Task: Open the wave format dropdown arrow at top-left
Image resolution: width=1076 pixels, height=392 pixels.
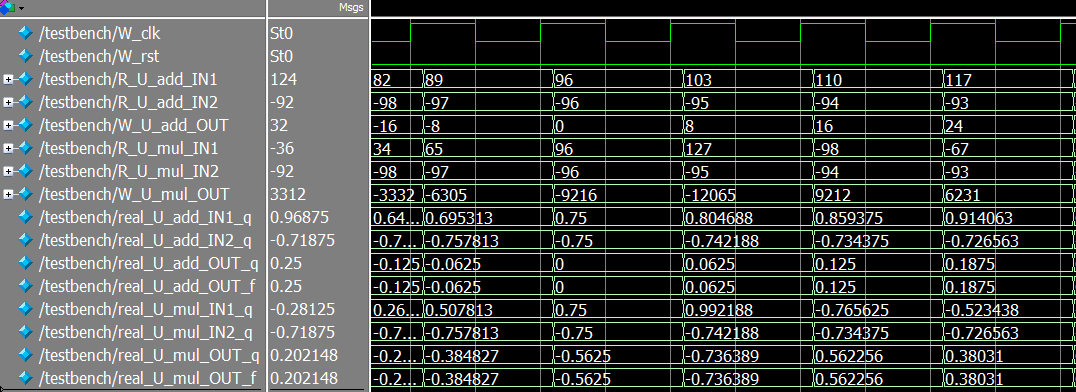Action: click(22, 8)
